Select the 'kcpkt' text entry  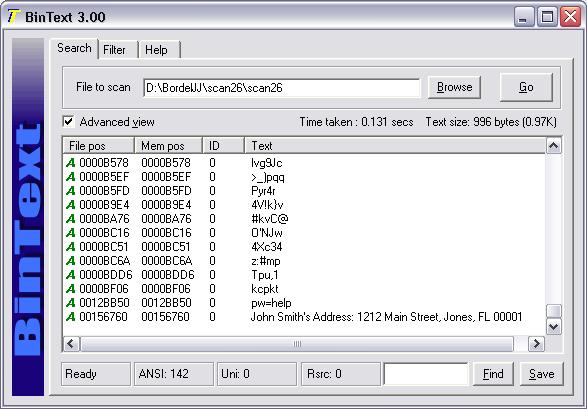click(265, 289)
